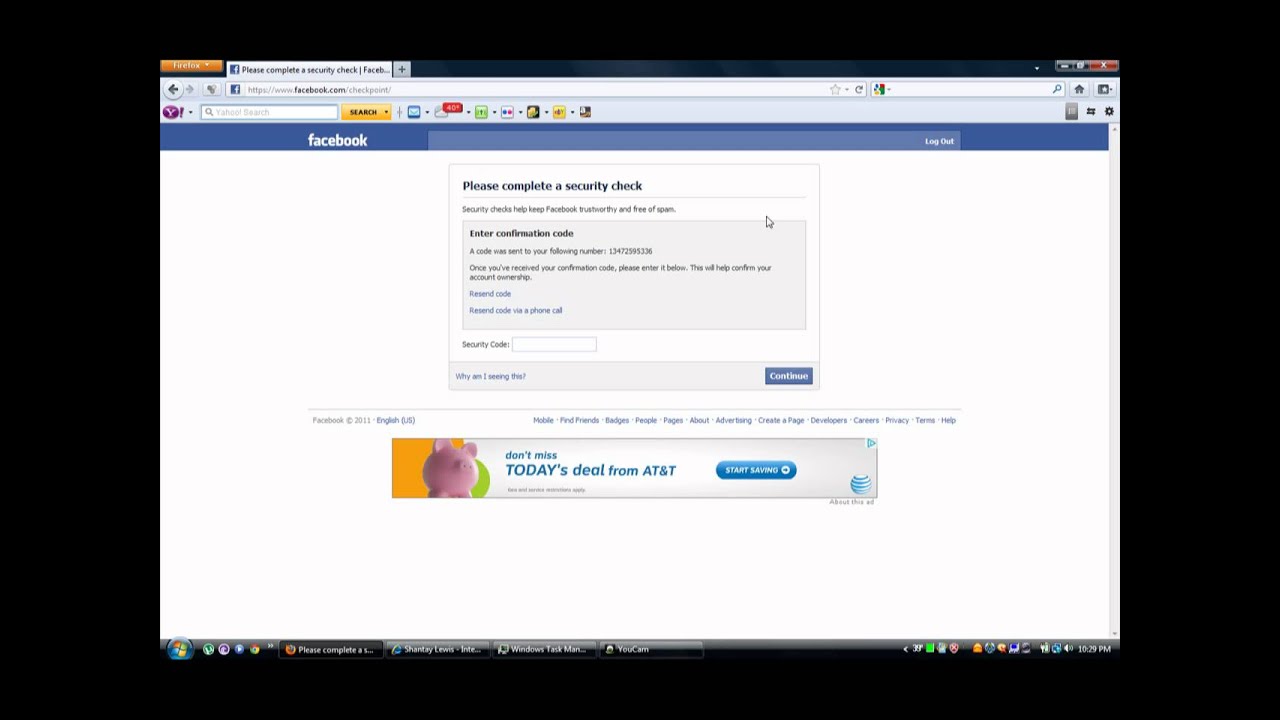
Task: Open the Mobile footer link
Action: pos(543,420)
